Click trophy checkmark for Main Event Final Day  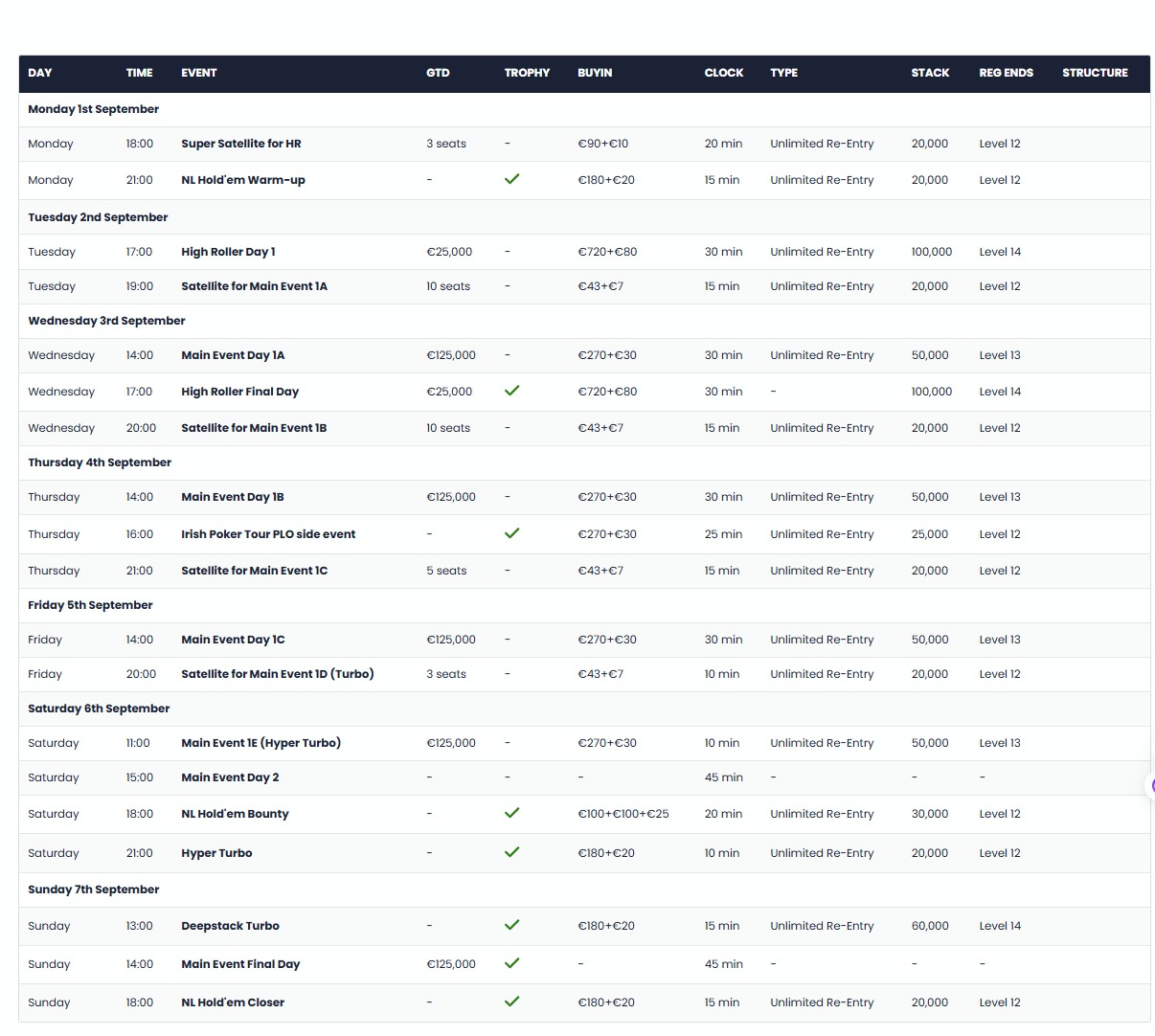click(x=512, y=963)
